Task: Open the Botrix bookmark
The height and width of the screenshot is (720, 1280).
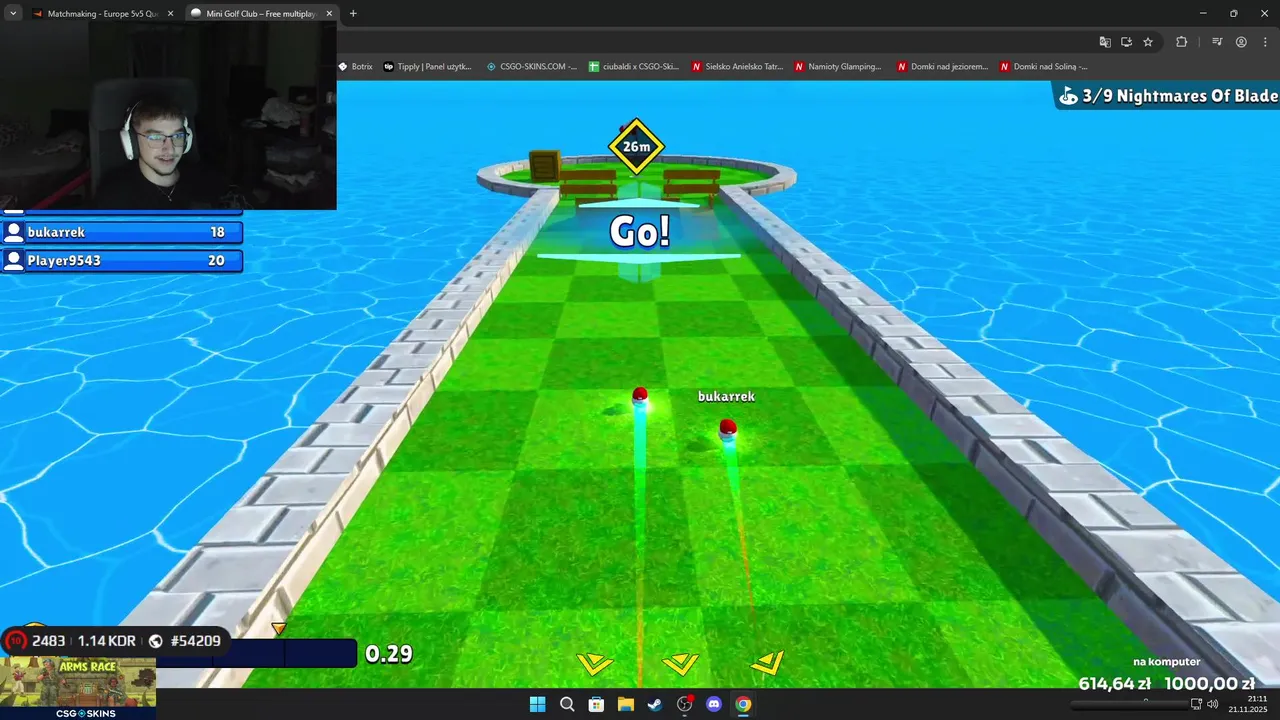Action: 355,67
